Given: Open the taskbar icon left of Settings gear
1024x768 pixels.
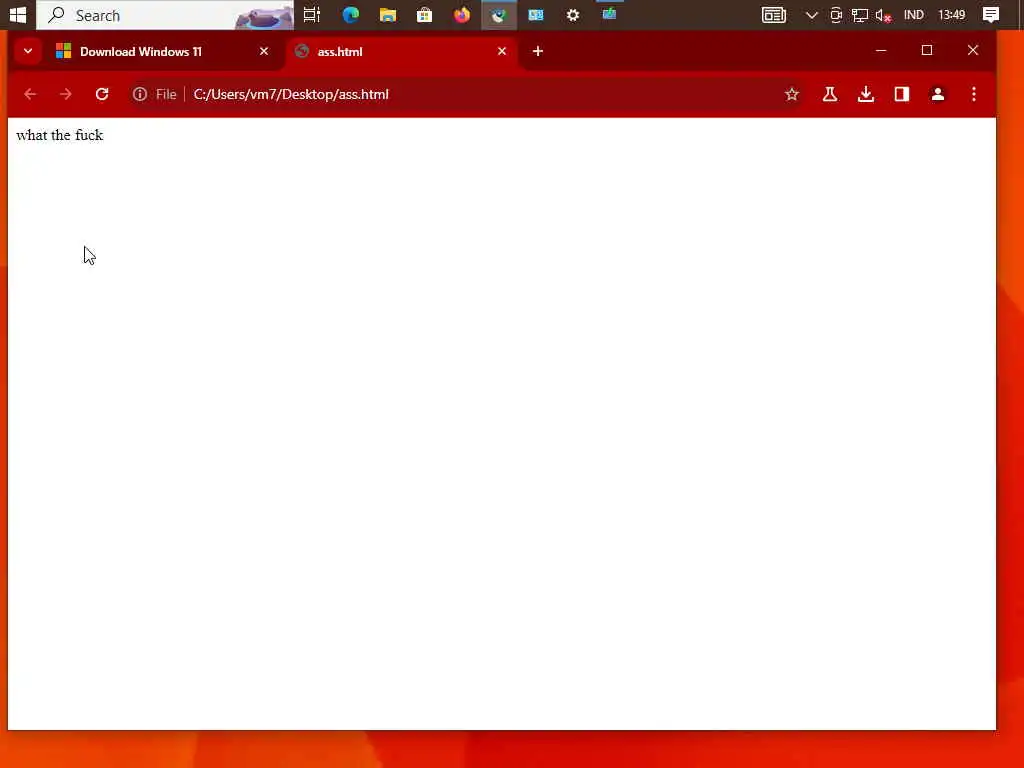Looking at the screenshot, I should pos(536,14).
